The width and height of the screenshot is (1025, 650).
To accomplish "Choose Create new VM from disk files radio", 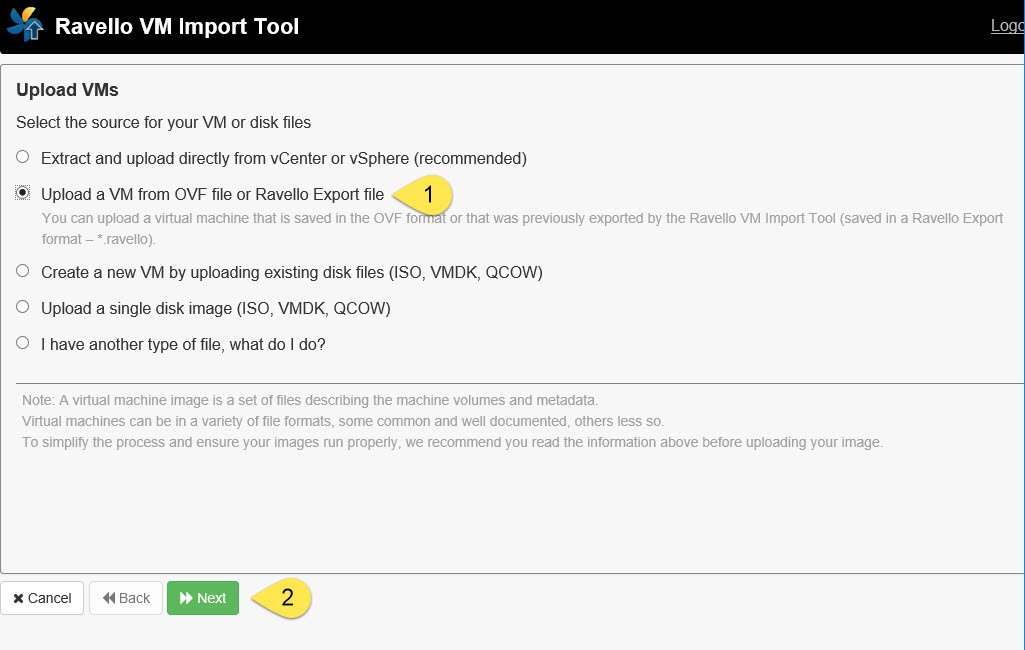I will point(23,271).
